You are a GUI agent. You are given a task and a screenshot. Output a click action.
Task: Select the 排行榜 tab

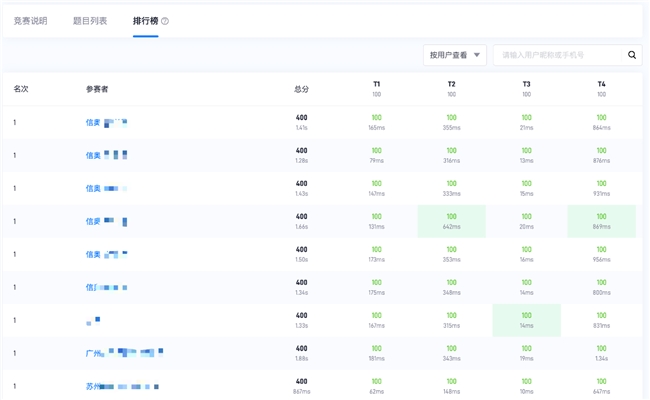coord(145,21)
